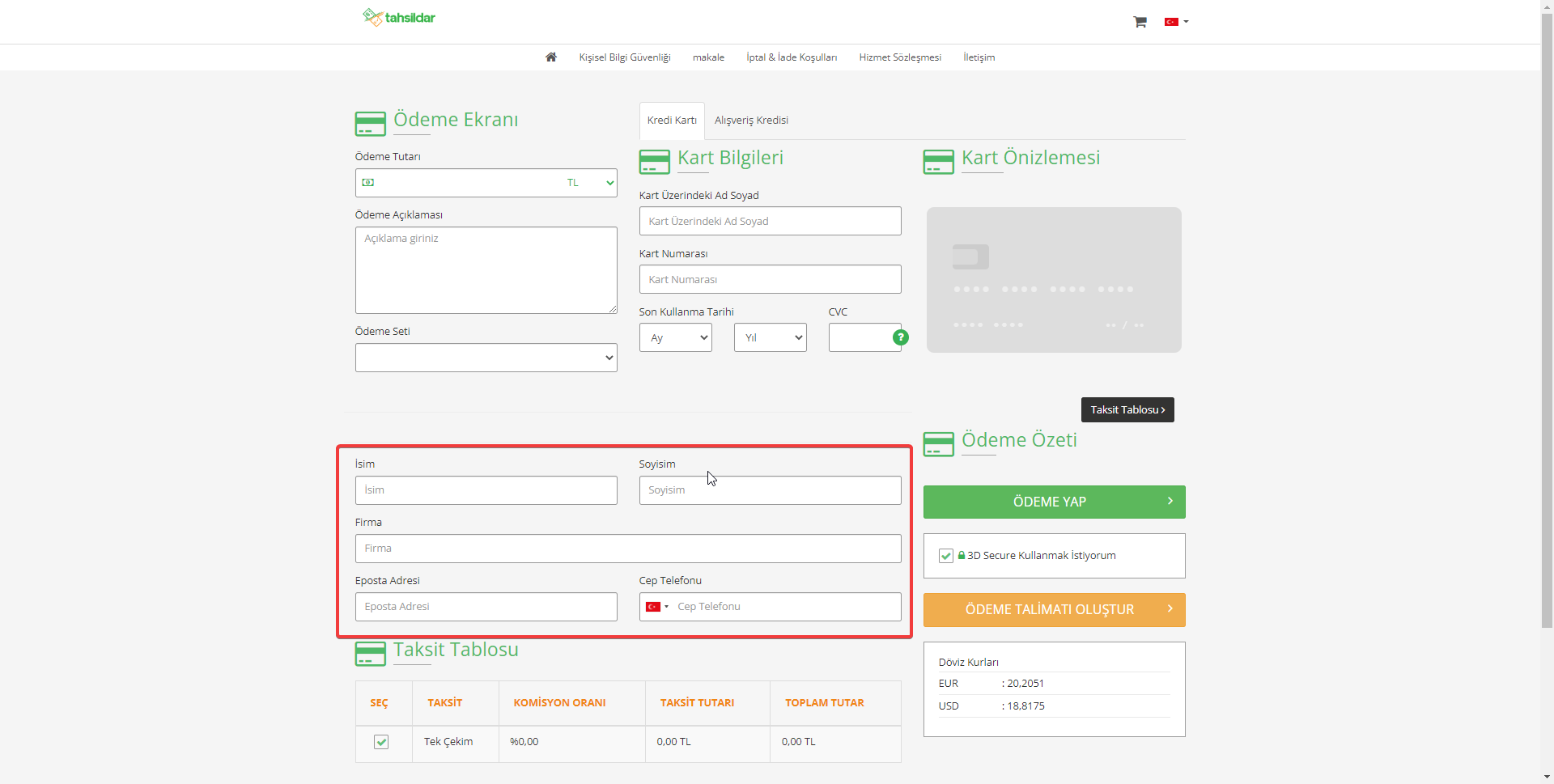This screenshot has height=784, width=1554.
Task: Click the CVC input field
Action: (x=861, y=337)
